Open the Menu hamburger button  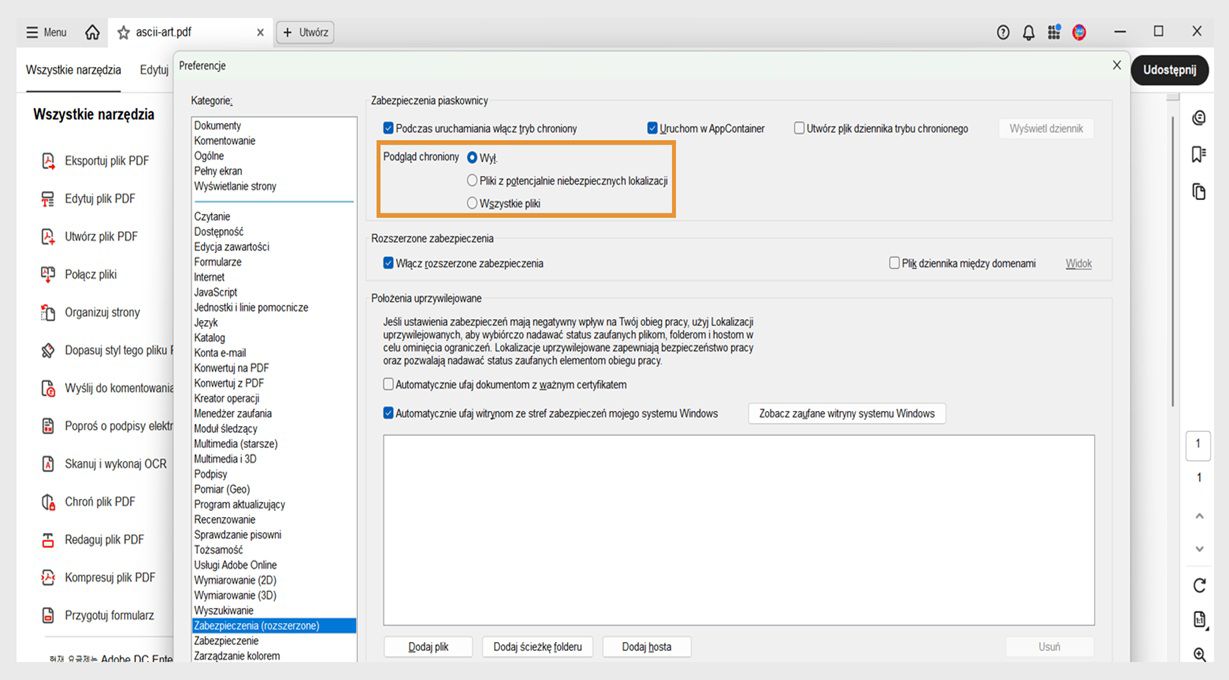[46, 32]
